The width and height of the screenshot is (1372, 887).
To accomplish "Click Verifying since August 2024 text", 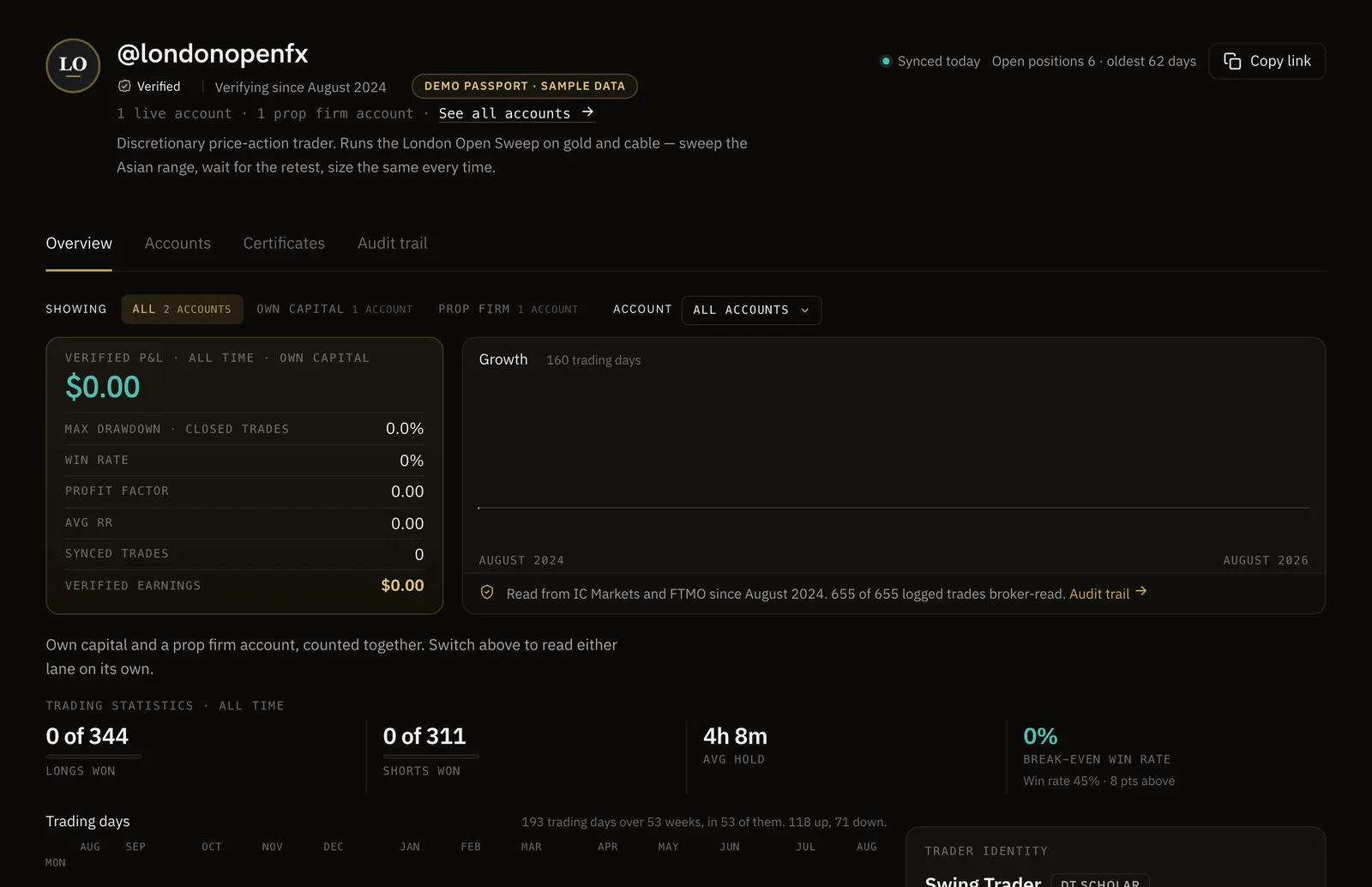I will point(300,87).
